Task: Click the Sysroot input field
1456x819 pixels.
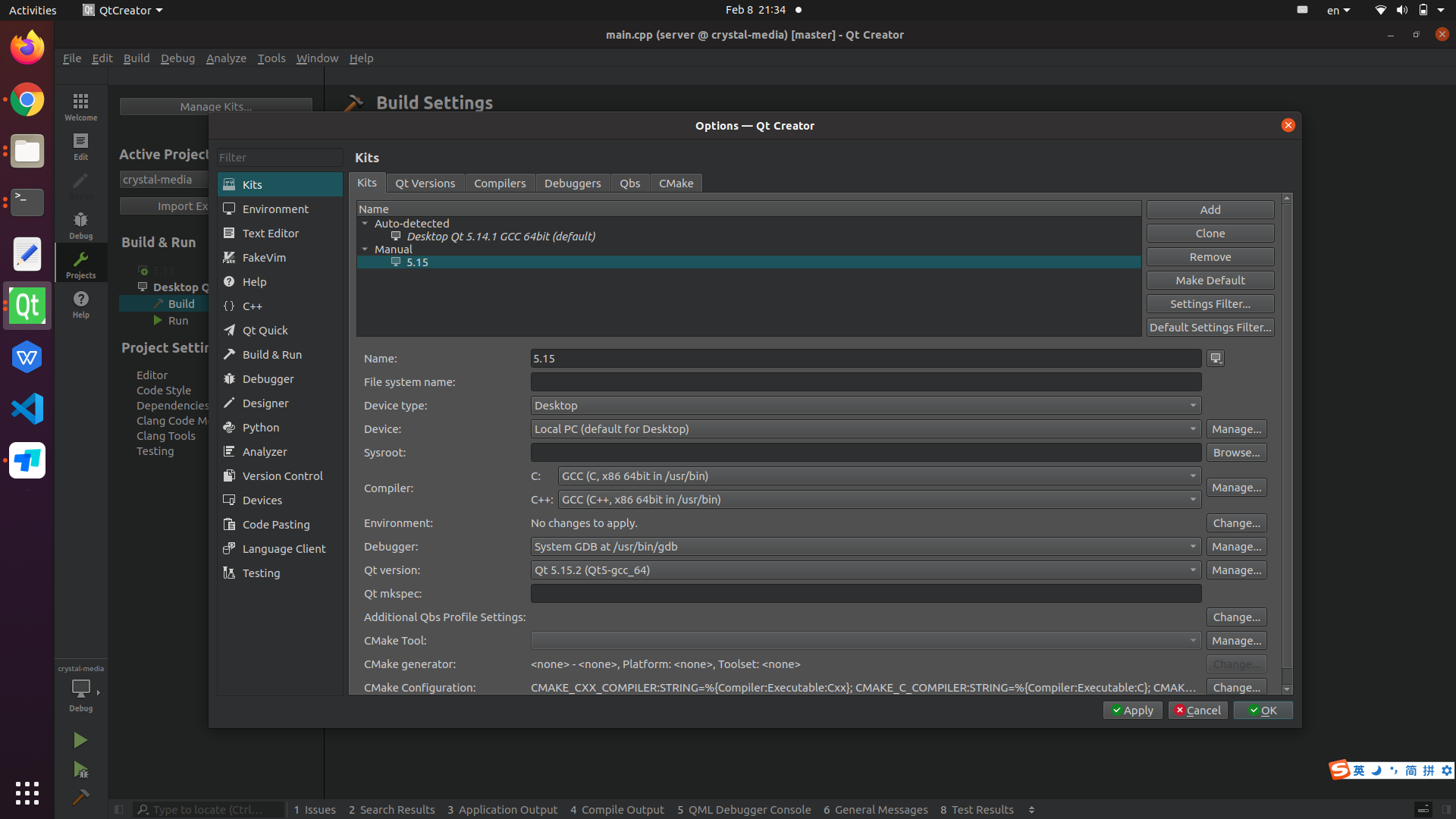Action: click(866, 453)
